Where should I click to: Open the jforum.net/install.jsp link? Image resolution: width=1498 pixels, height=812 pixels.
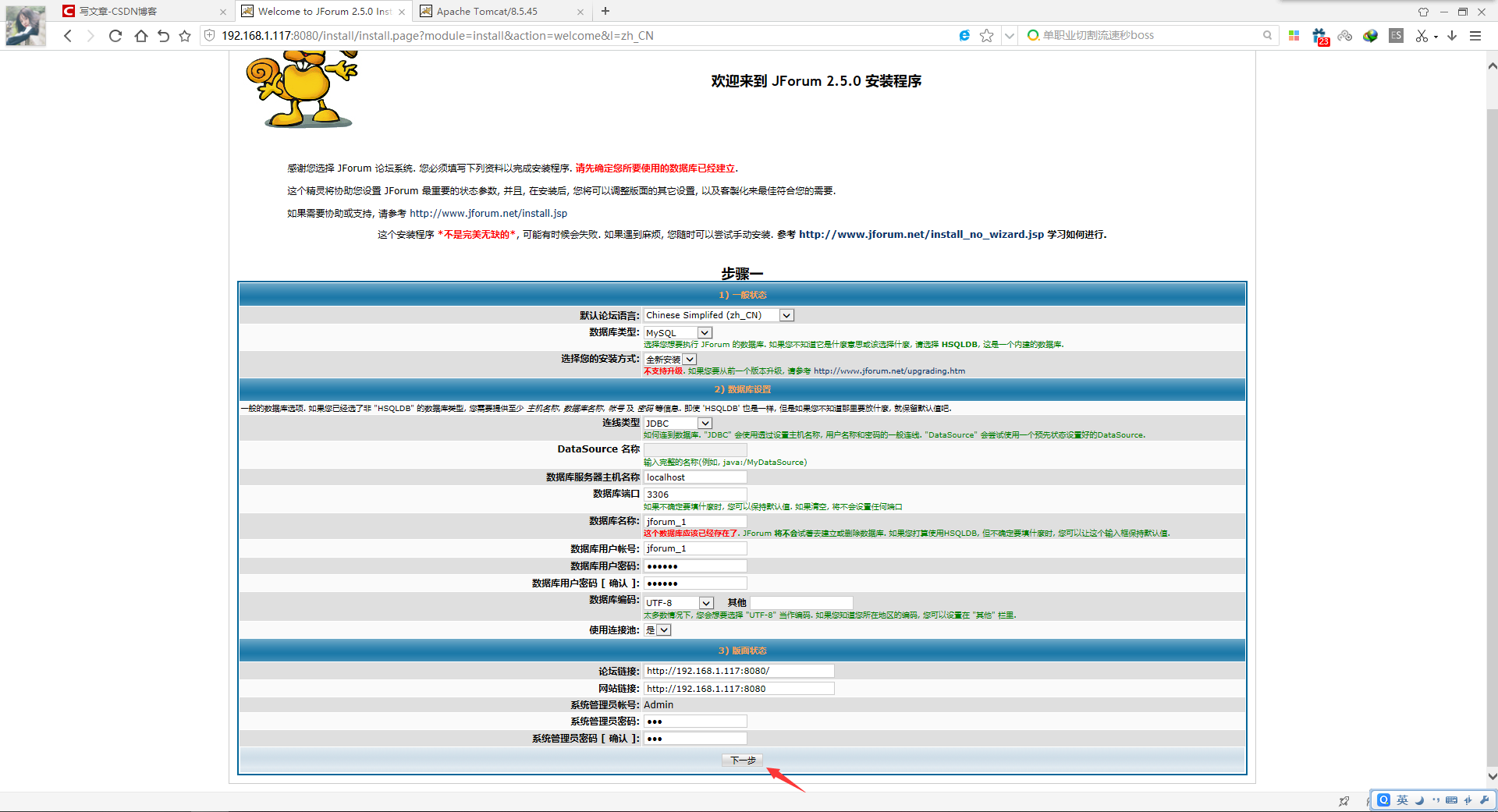(x=488, y=214)
